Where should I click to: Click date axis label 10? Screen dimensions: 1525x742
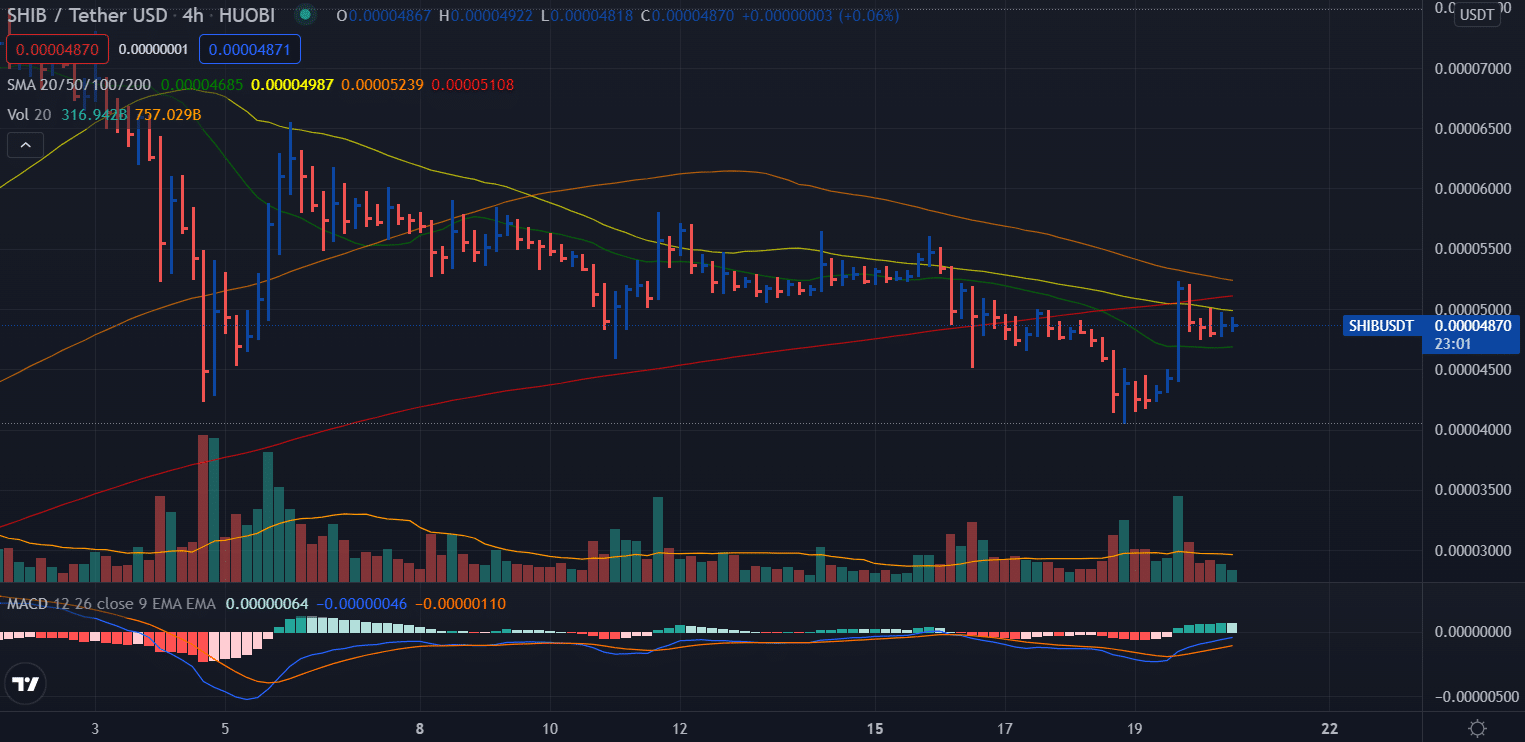click(x=550, y=728)
